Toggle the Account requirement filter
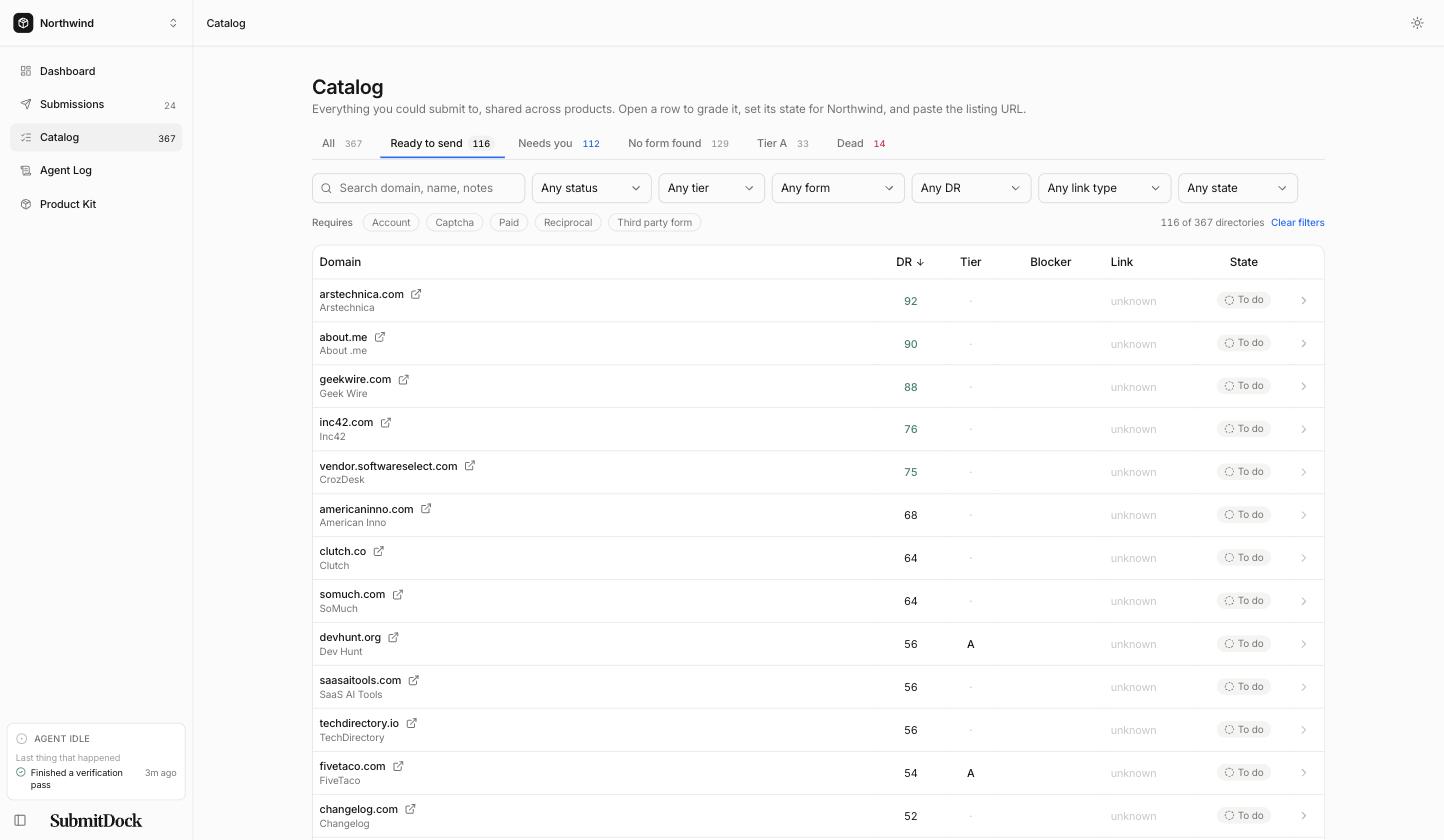Viewport: 1444px width, 840px height. coord(391,222)
